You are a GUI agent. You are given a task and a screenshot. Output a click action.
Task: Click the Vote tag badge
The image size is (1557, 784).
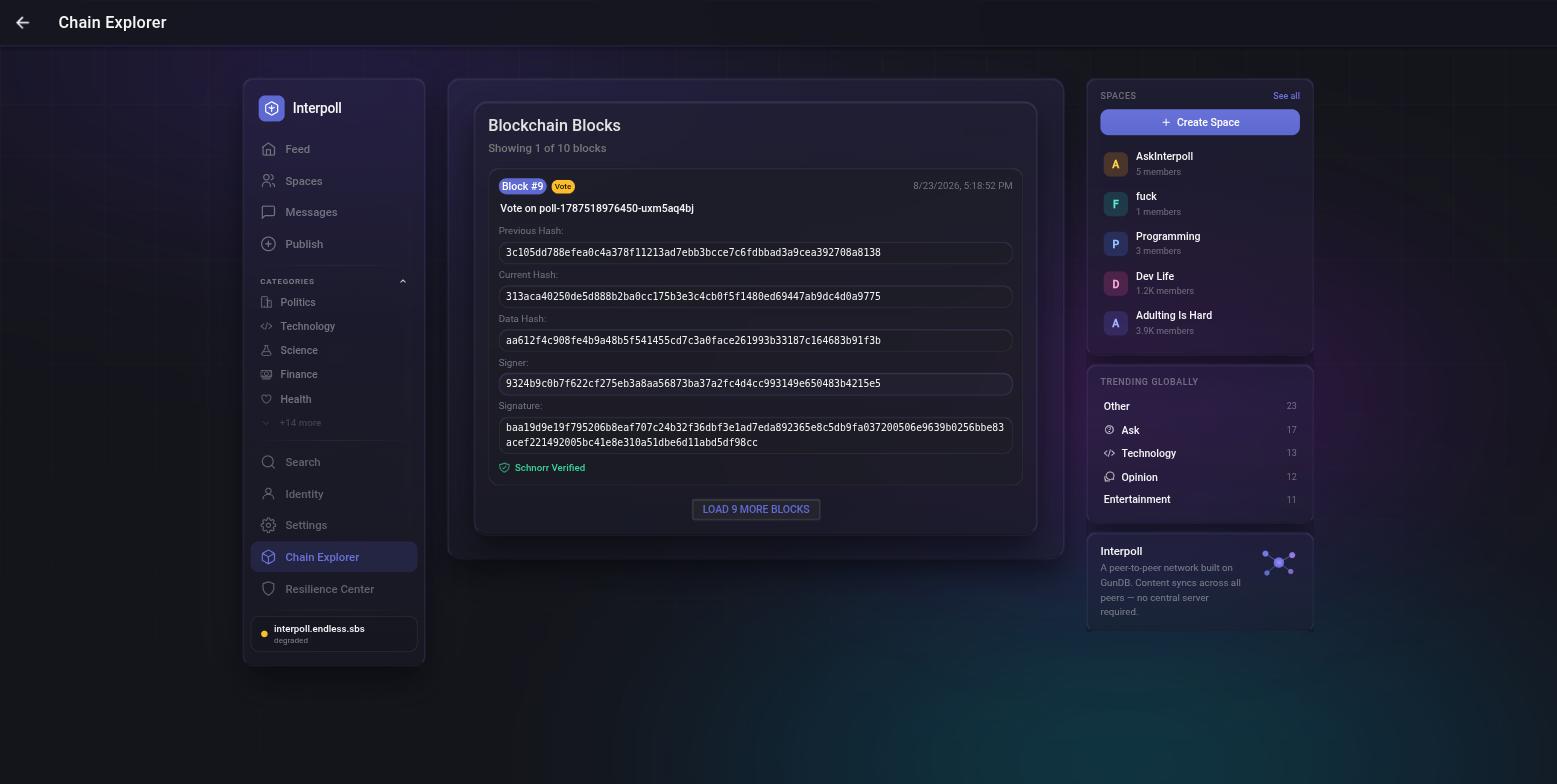(x=563, y=186)
